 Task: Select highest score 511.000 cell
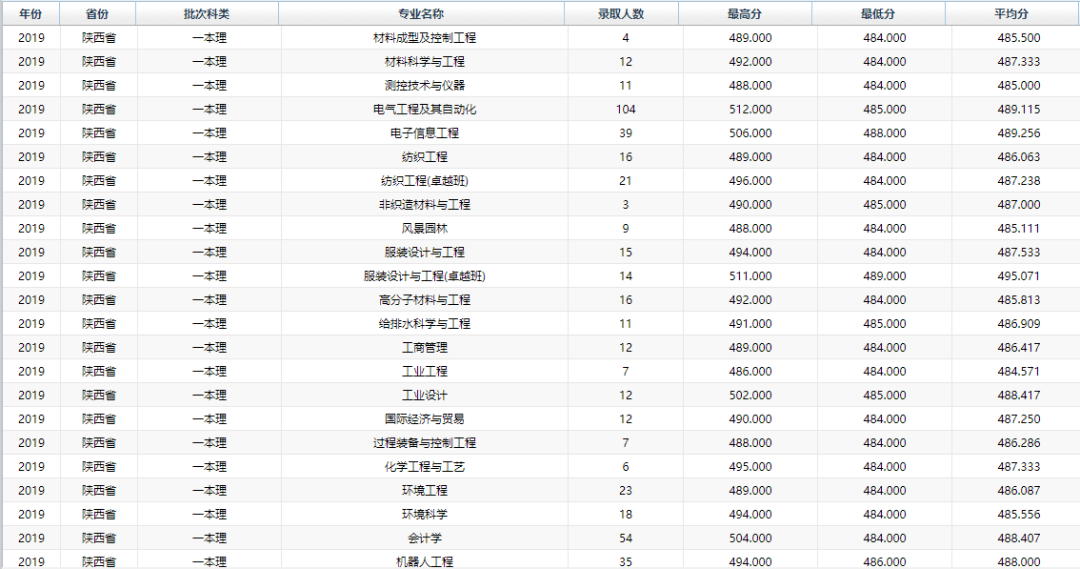[750, 276]
